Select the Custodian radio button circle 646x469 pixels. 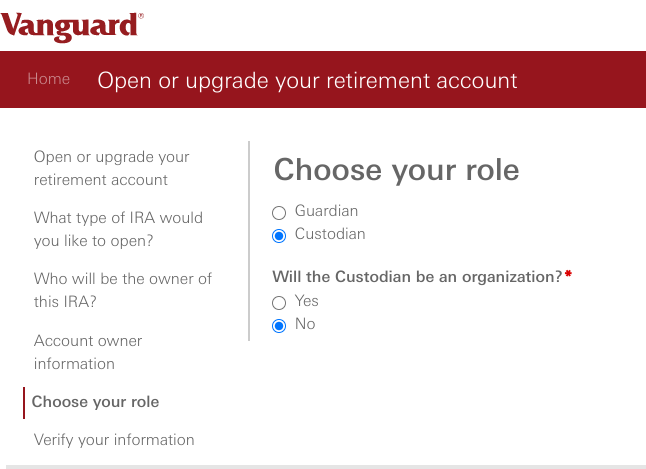[279, 235]
